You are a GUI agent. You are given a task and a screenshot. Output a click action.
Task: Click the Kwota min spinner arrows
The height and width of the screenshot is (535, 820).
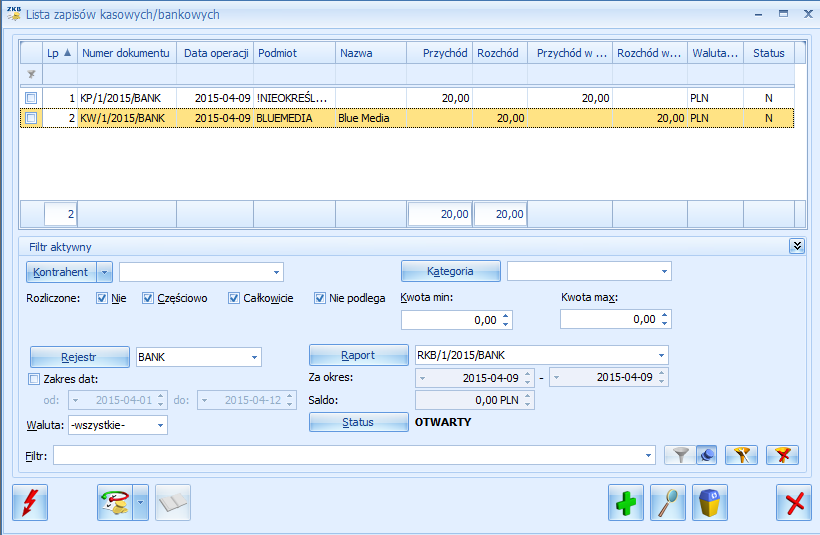click(x=506, y=320)
